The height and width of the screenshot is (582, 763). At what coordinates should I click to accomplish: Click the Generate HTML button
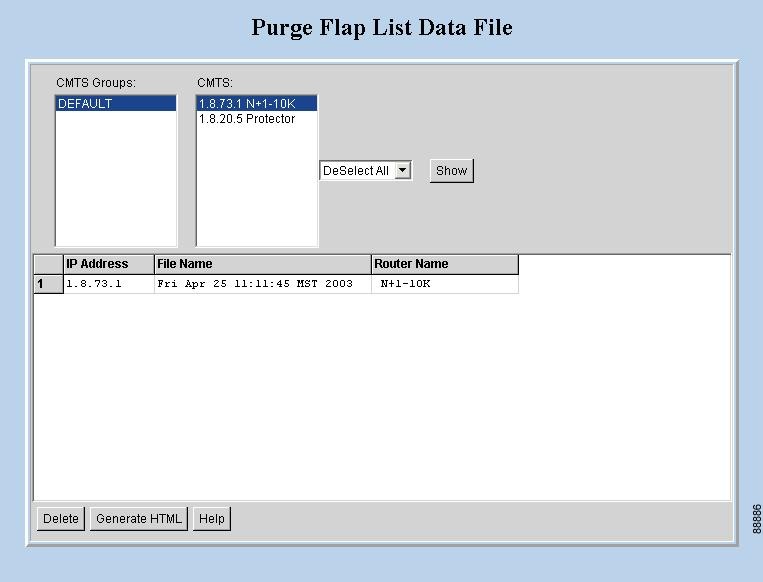coord(139,519)
